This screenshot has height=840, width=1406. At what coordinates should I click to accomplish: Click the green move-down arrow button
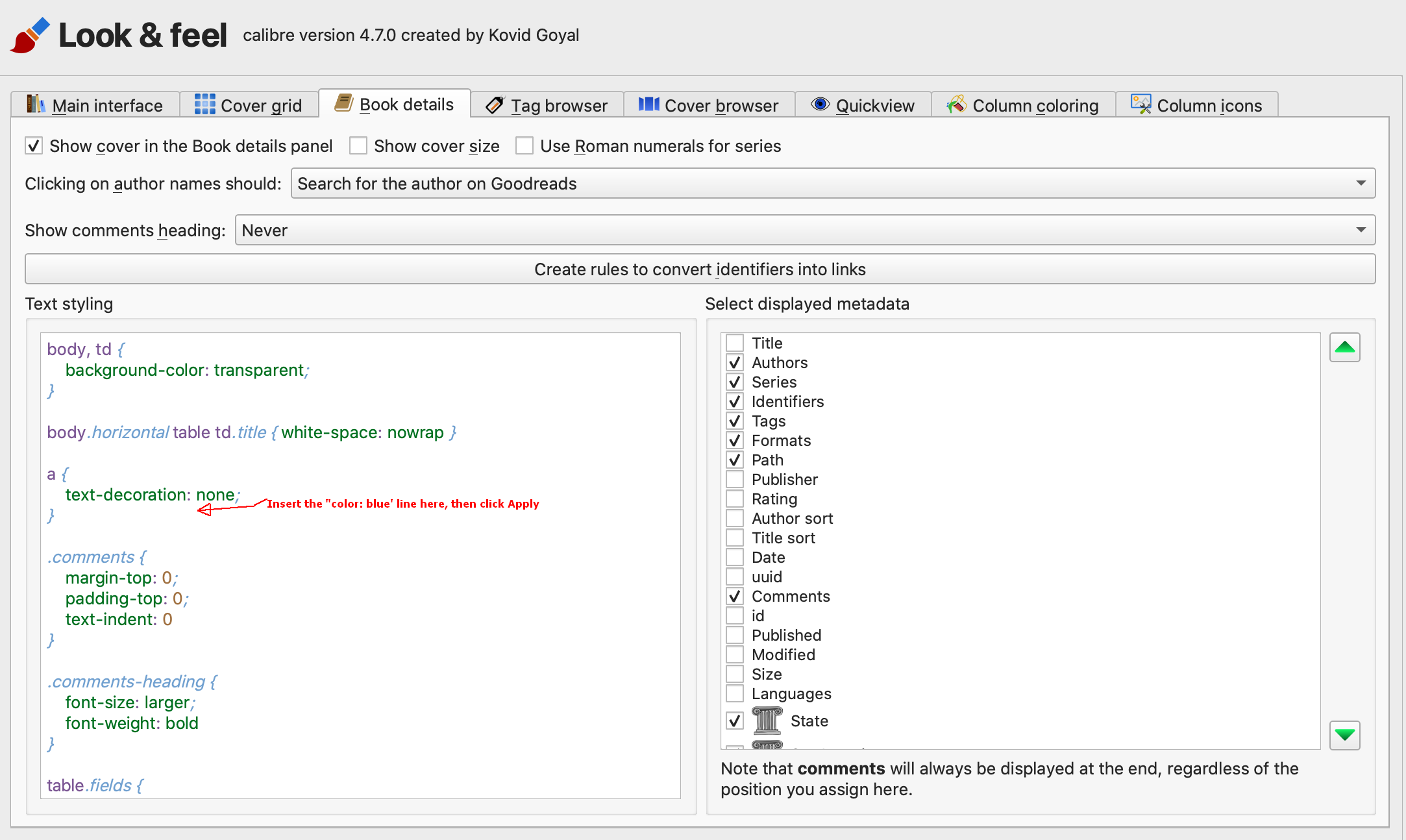(1344, 735)
